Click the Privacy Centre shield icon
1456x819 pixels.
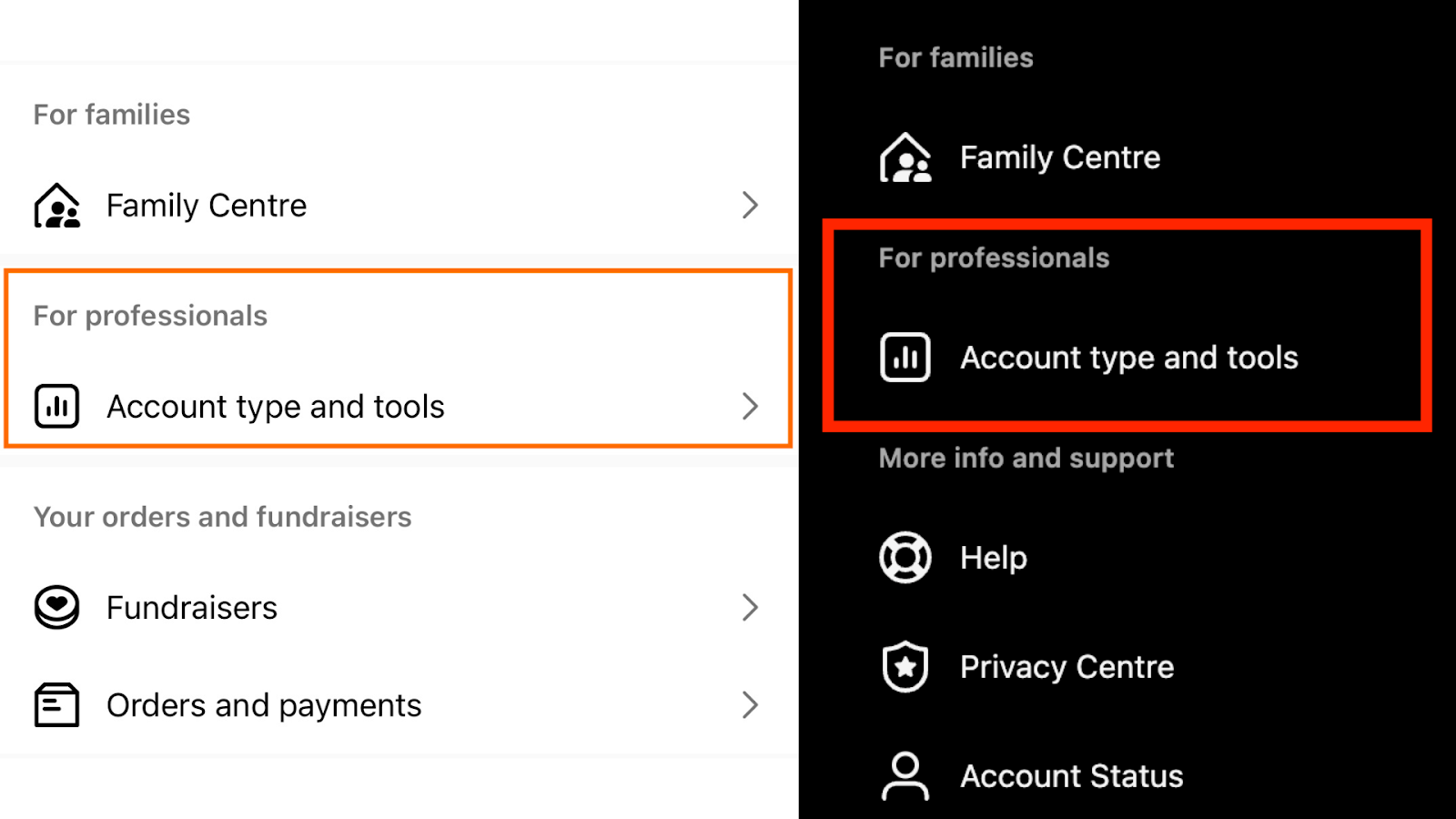[x=905, y=666]
